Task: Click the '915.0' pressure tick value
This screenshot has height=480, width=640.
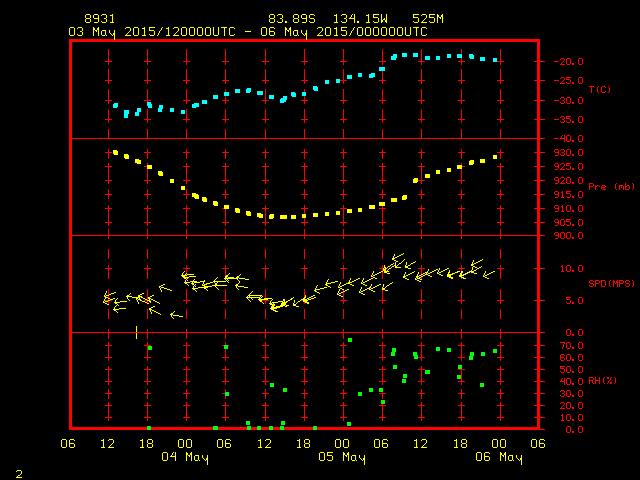Action: (x=569, y=195)
